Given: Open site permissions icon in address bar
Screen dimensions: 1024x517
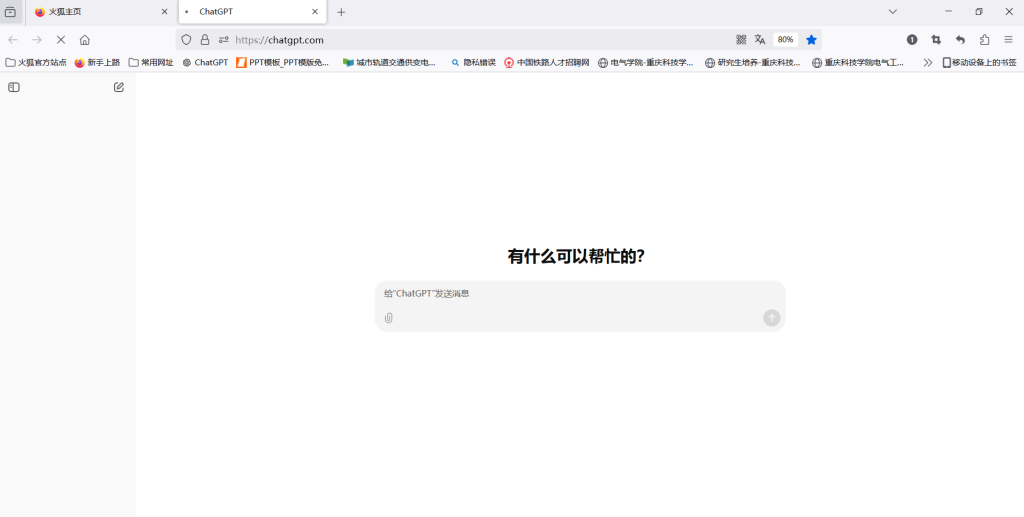Looking at the screenshot, I should (223, 40).
